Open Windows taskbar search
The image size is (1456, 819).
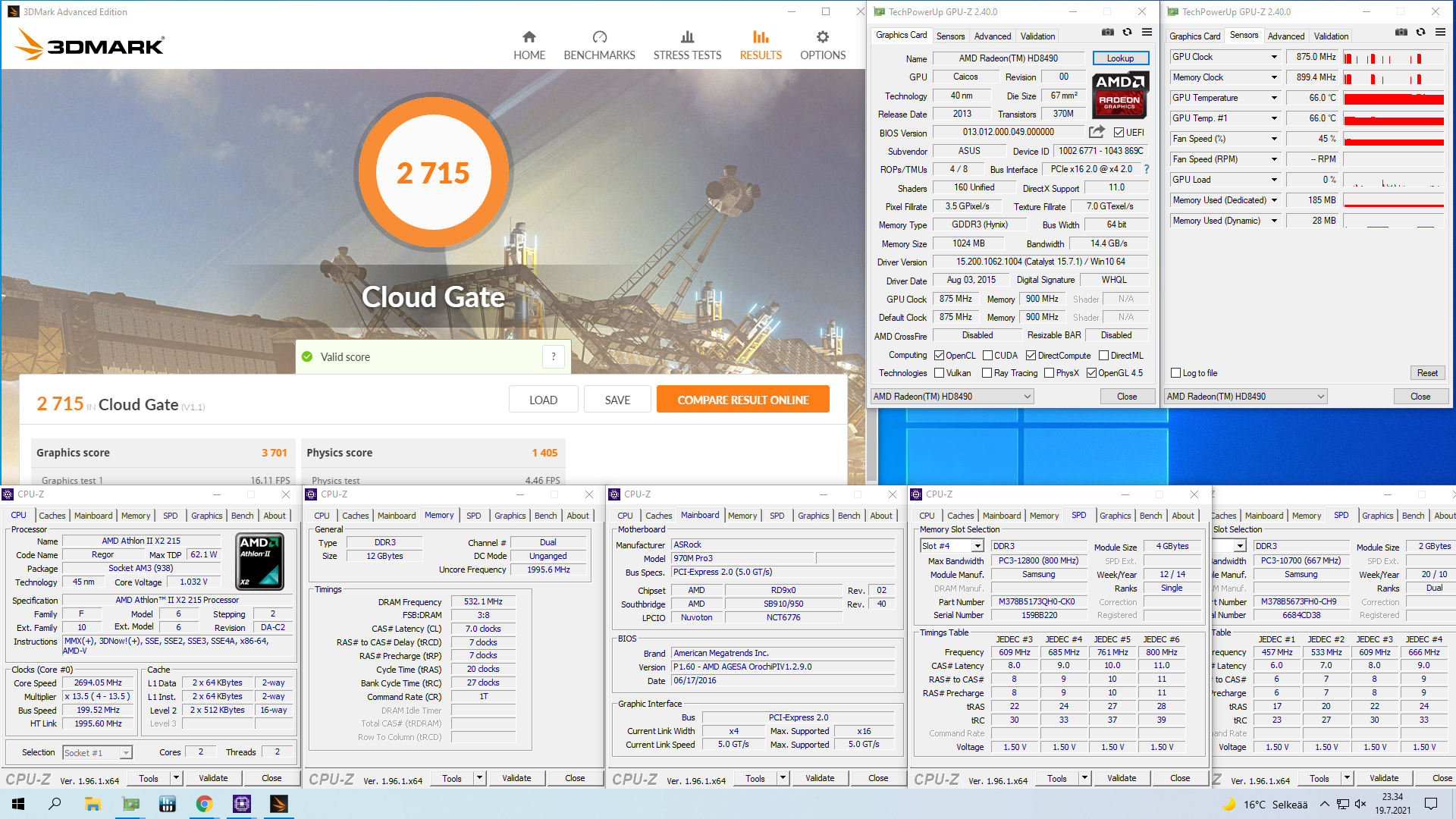(x=55, y=804)
